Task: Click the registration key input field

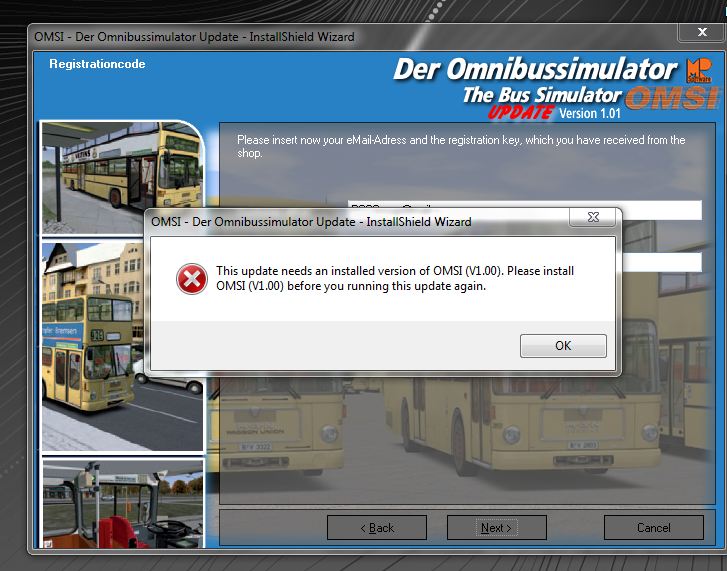Action: coord(662,262)
